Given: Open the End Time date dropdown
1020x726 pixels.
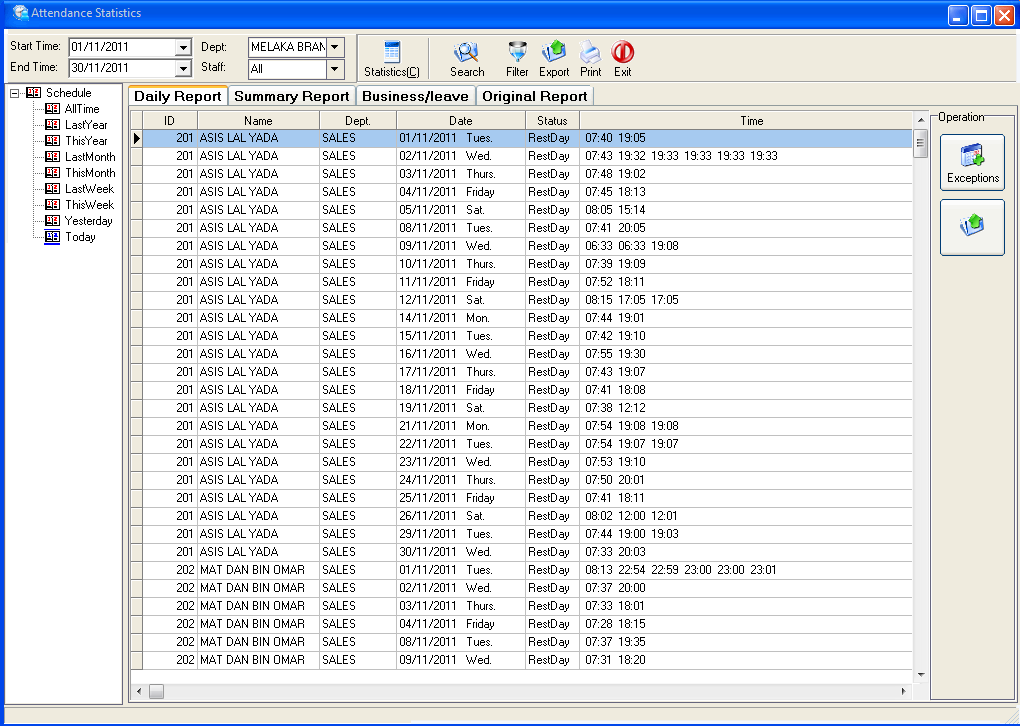Looking at the screenshot, I should [183, 68].
